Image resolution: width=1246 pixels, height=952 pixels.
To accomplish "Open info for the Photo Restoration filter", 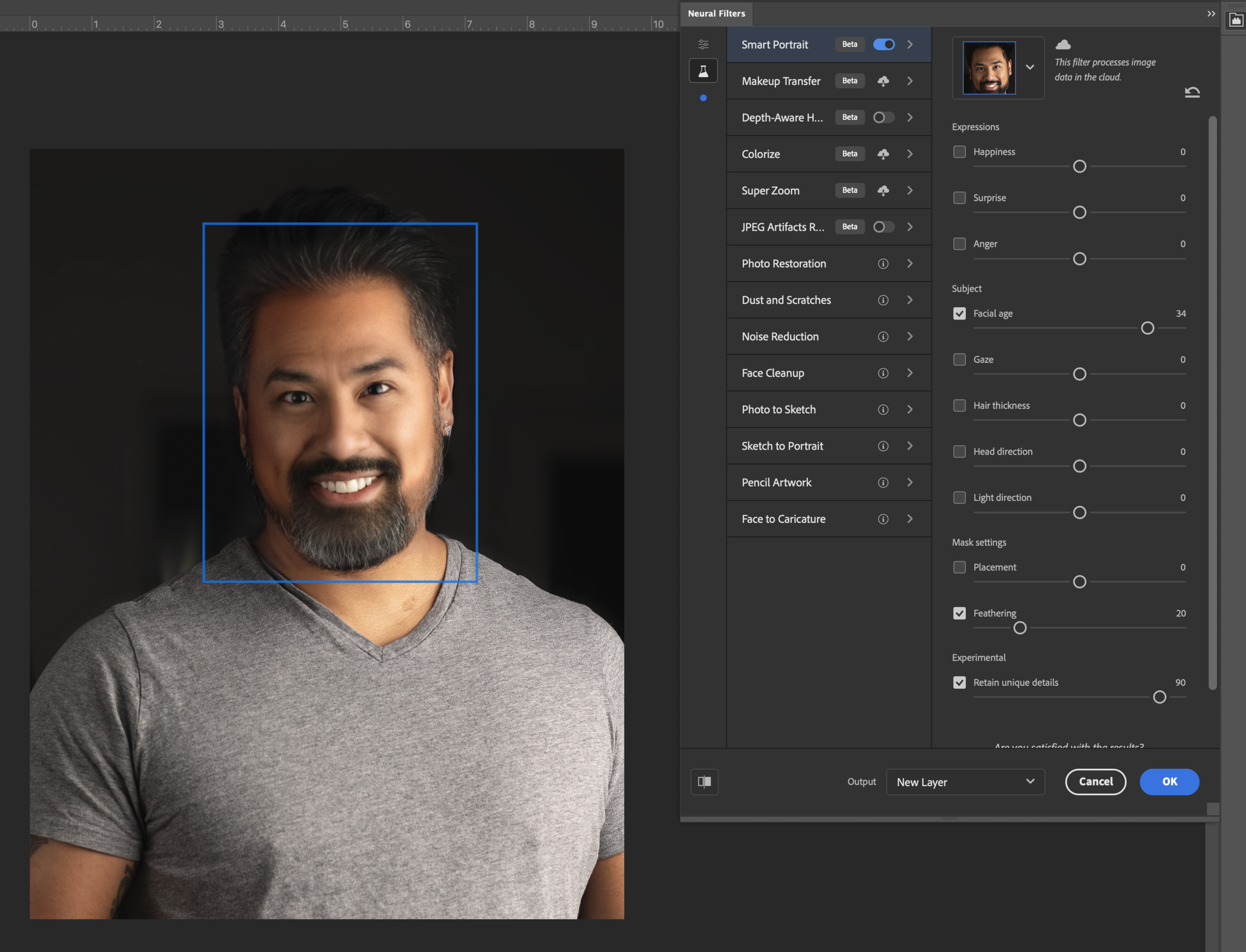I will coord(883,264).
